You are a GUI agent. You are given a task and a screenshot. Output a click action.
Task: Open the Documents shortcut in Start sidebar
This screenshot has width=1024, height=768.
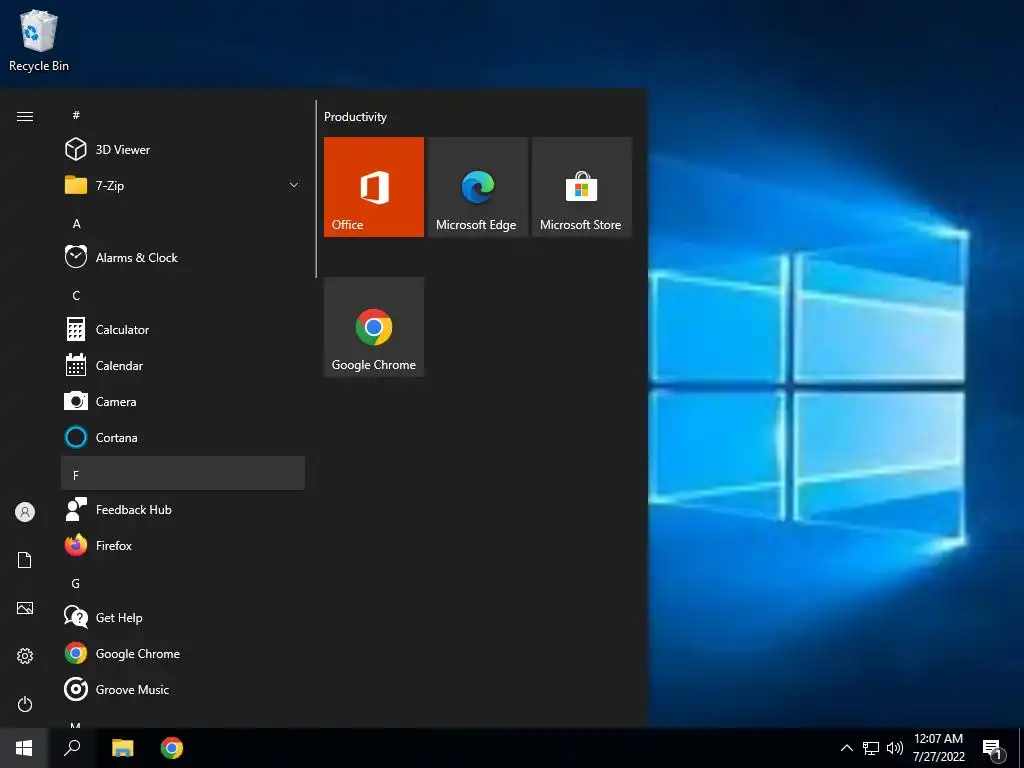pos(25,560)
